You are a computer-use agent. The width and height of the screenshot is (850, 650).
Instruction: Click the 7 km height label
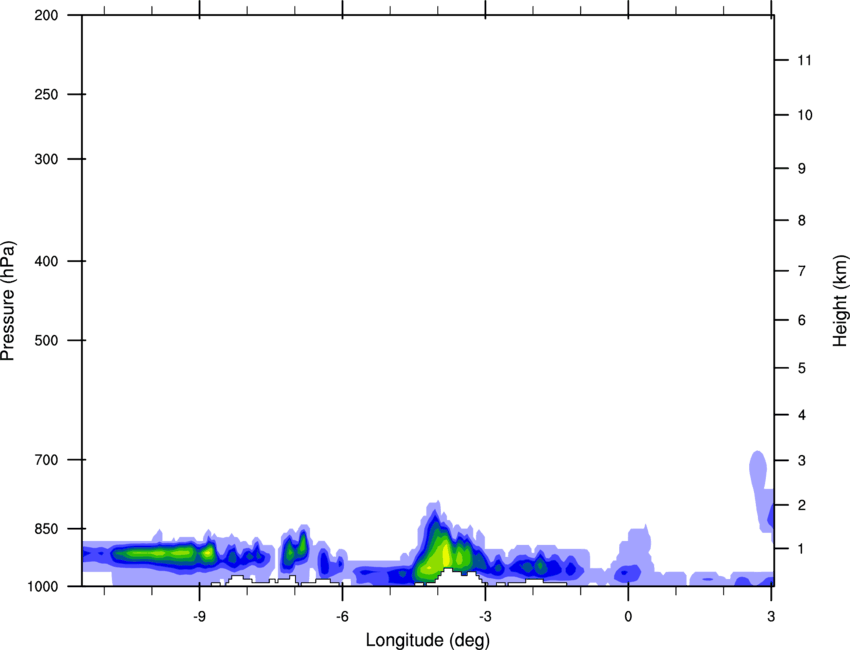[802, 271]
